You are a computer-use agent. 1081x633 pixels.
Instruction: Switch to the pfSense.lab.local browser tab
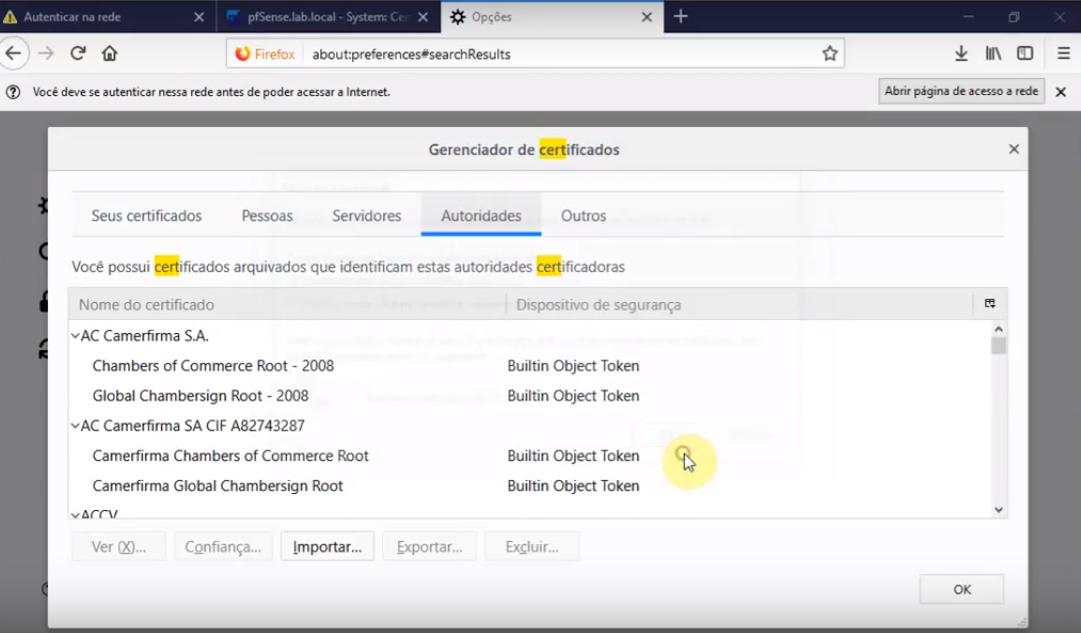(328, 17)
